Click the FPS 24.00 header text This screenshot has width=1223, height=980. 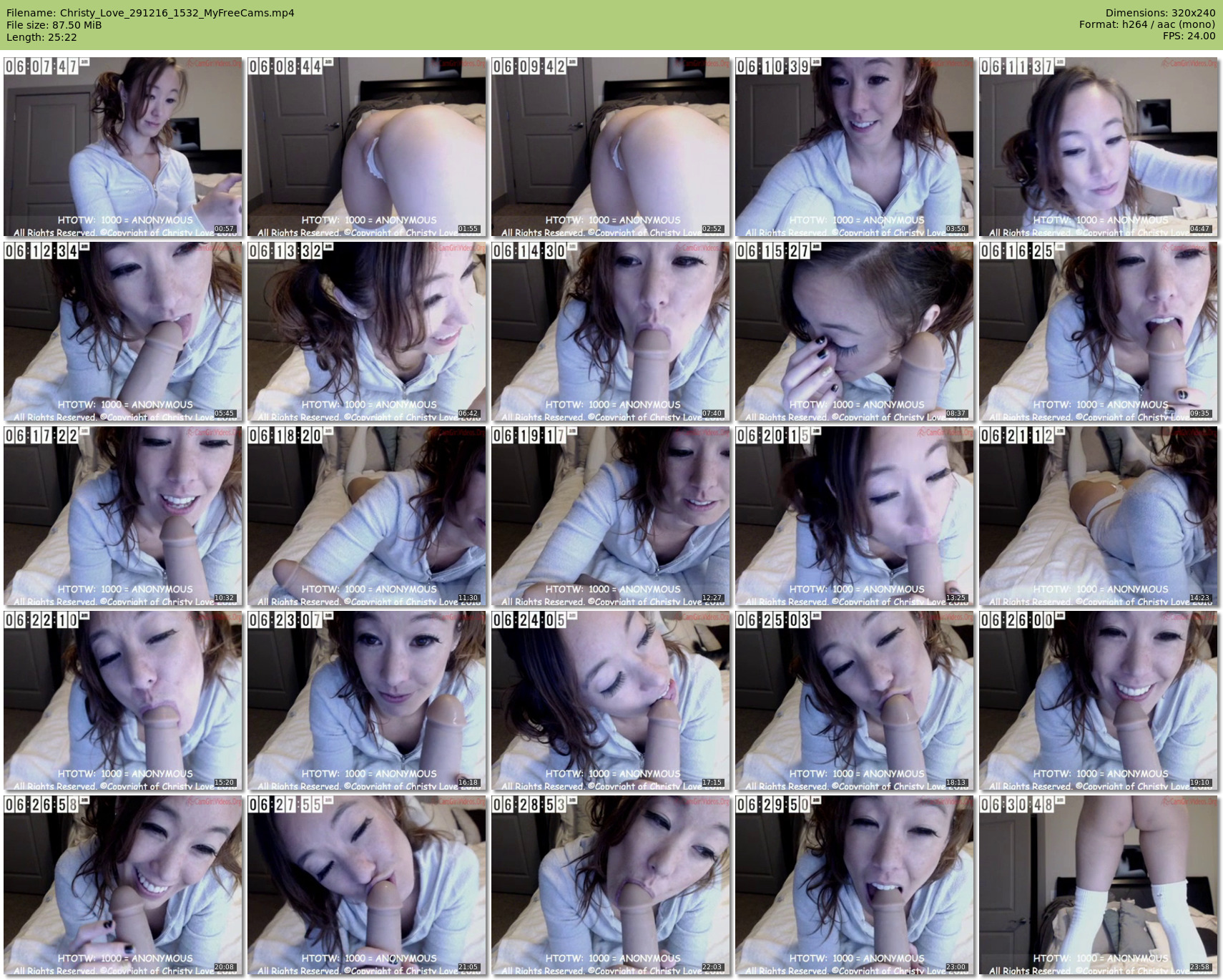click(x=1189, y=36)
